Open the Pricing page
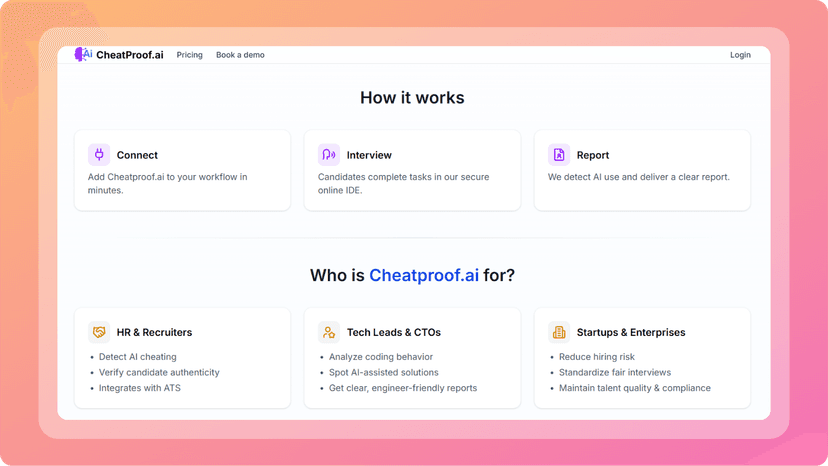Image resolution: width=828 pixels, height=466 pixels. [190, 55]
